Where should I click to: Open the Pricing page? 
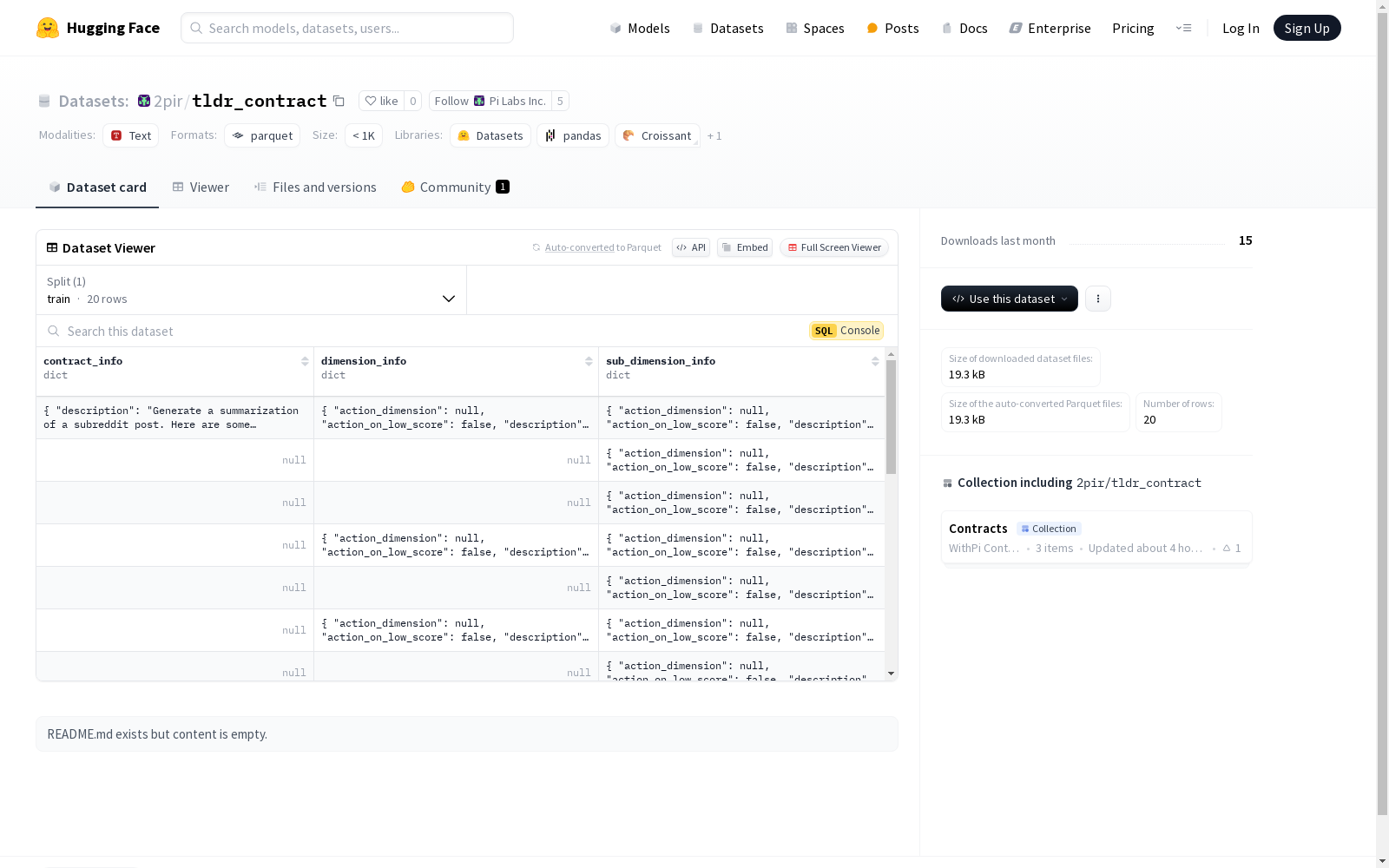[1133, 28]
